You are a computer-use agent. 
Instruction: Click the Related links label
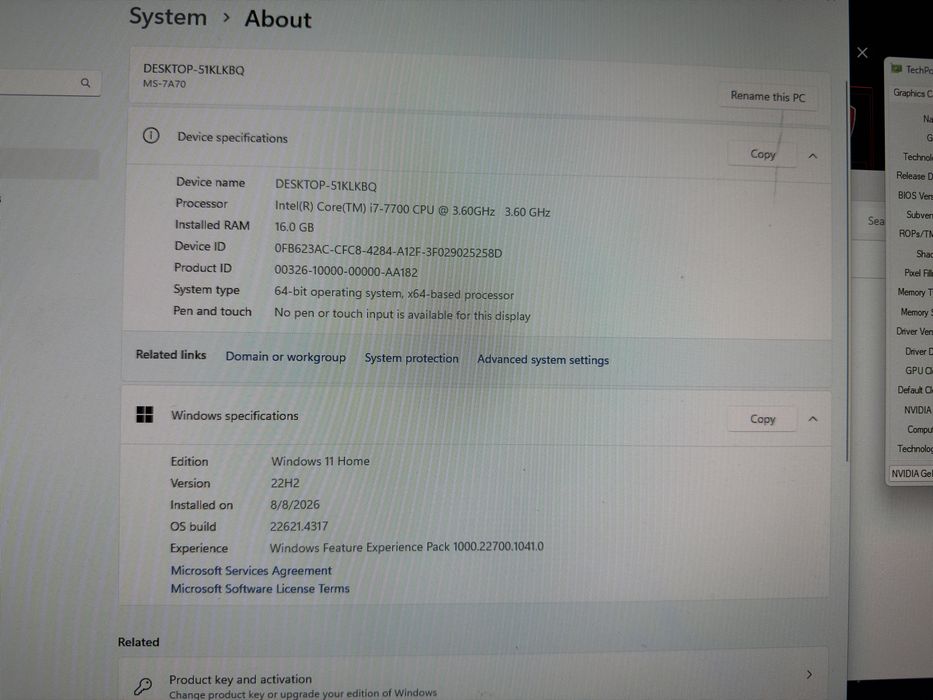[171, 355]
